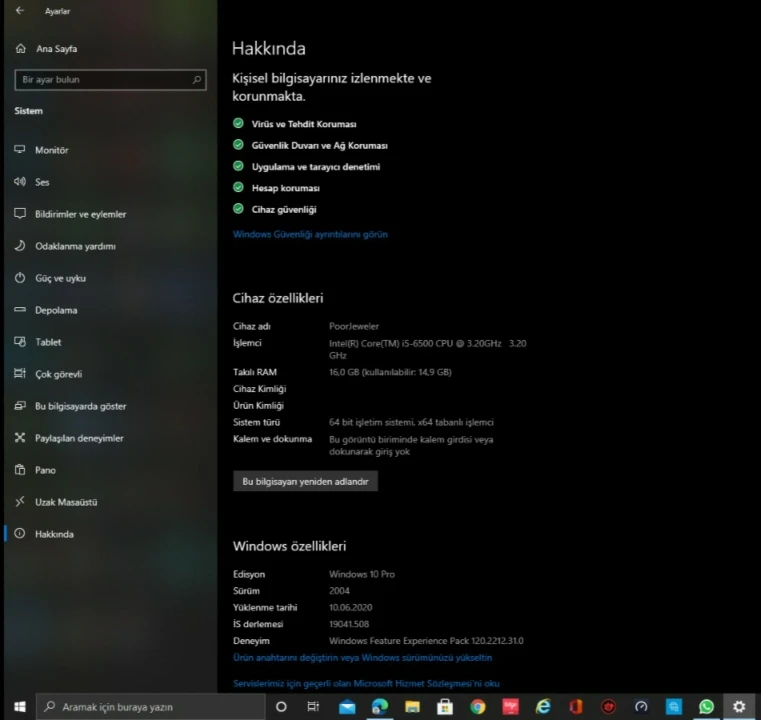
Task: Click taskbar search 'Aramak için buraya yazın'
Action: [151, 707]
